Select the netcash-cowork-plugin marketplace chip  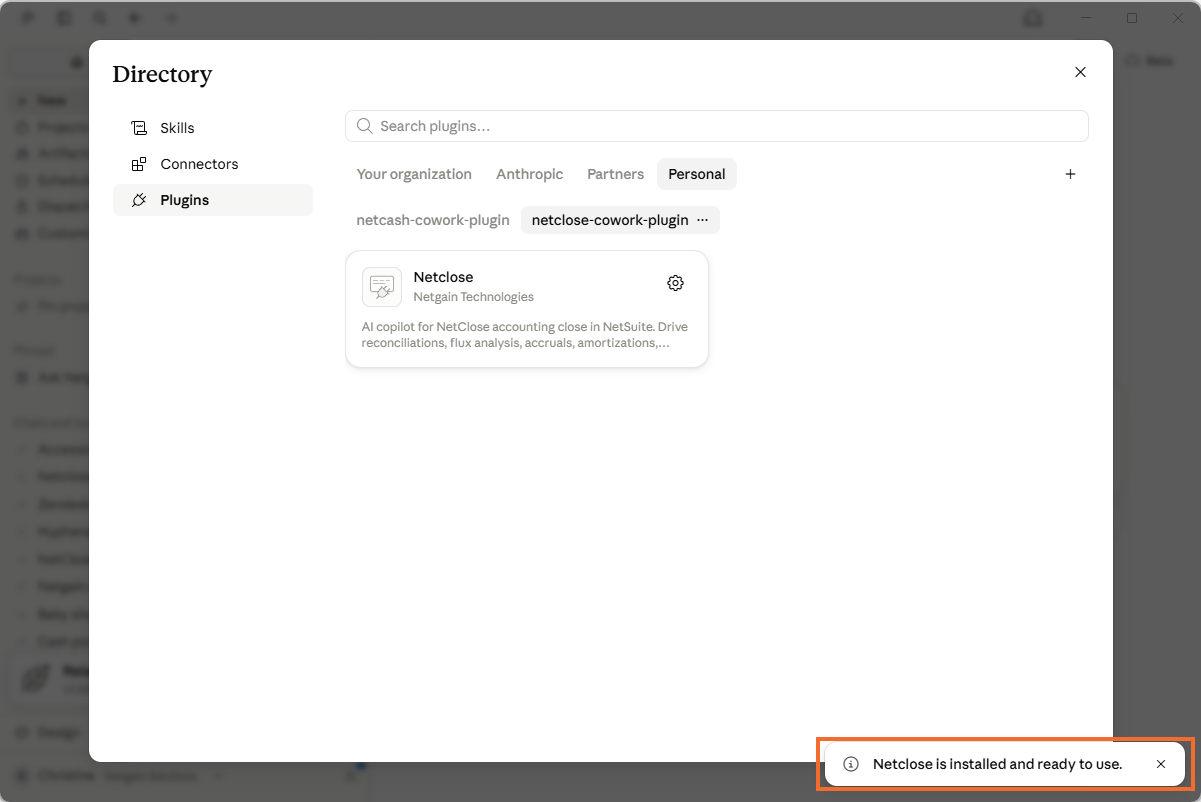tap(433, 220)
